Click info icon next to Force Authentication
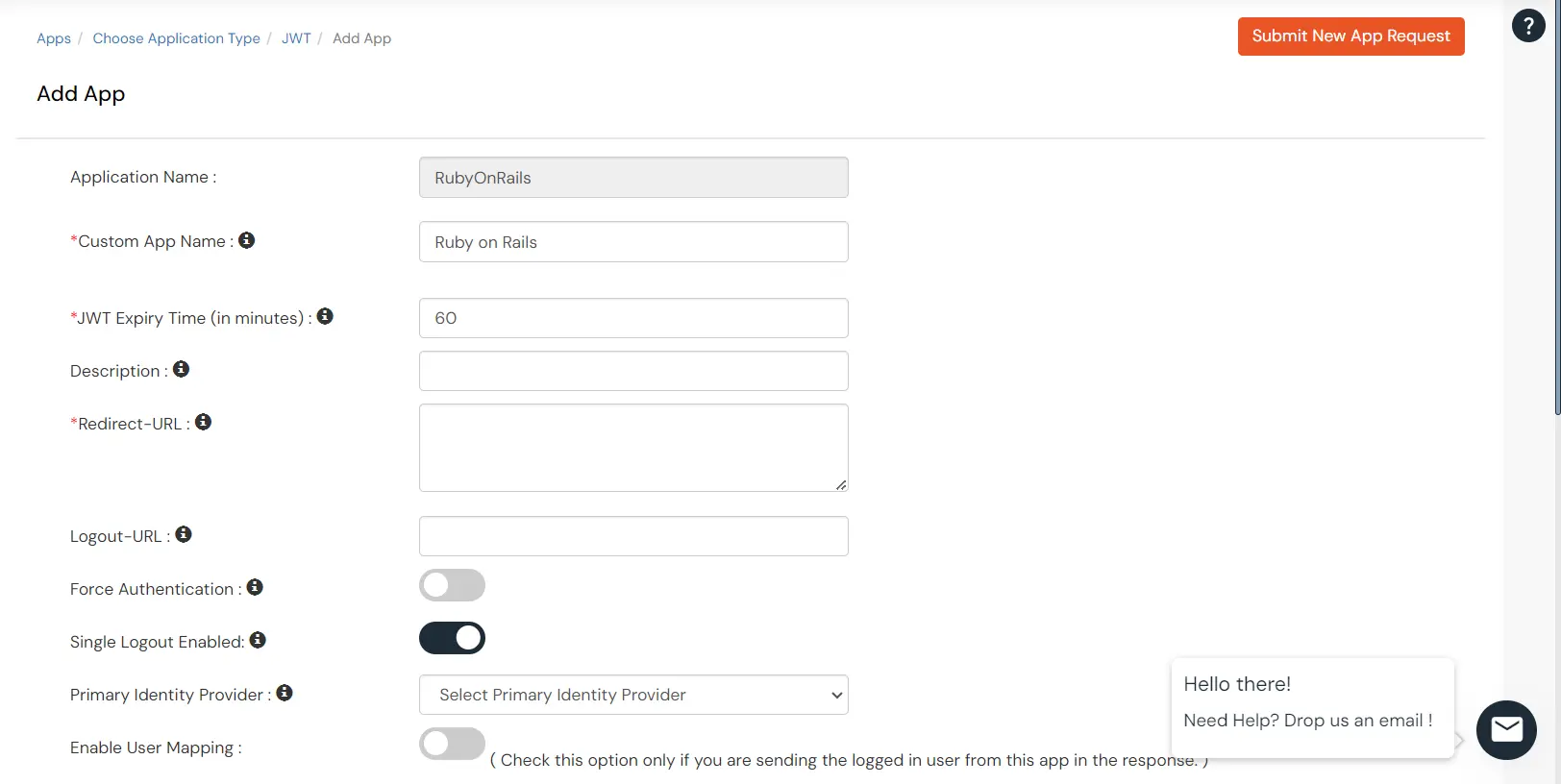Viewport: 1561px width, 784px height. (x=255, y=587)
